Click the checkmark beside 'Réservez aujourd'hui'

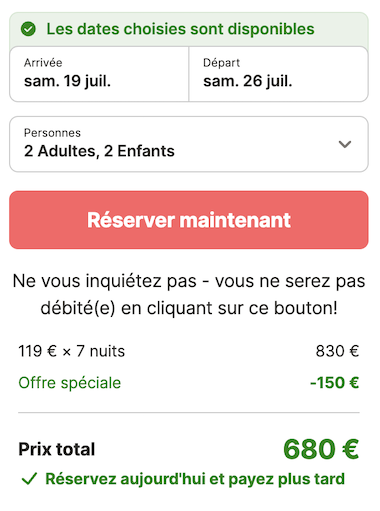tap(29, 479)
